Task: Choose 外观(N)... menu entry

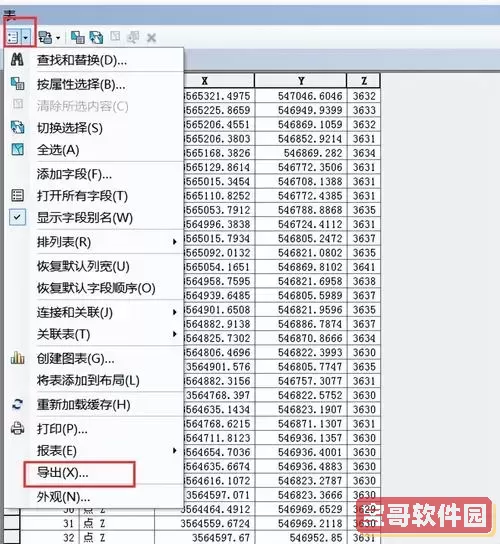Action: (94, 497)
